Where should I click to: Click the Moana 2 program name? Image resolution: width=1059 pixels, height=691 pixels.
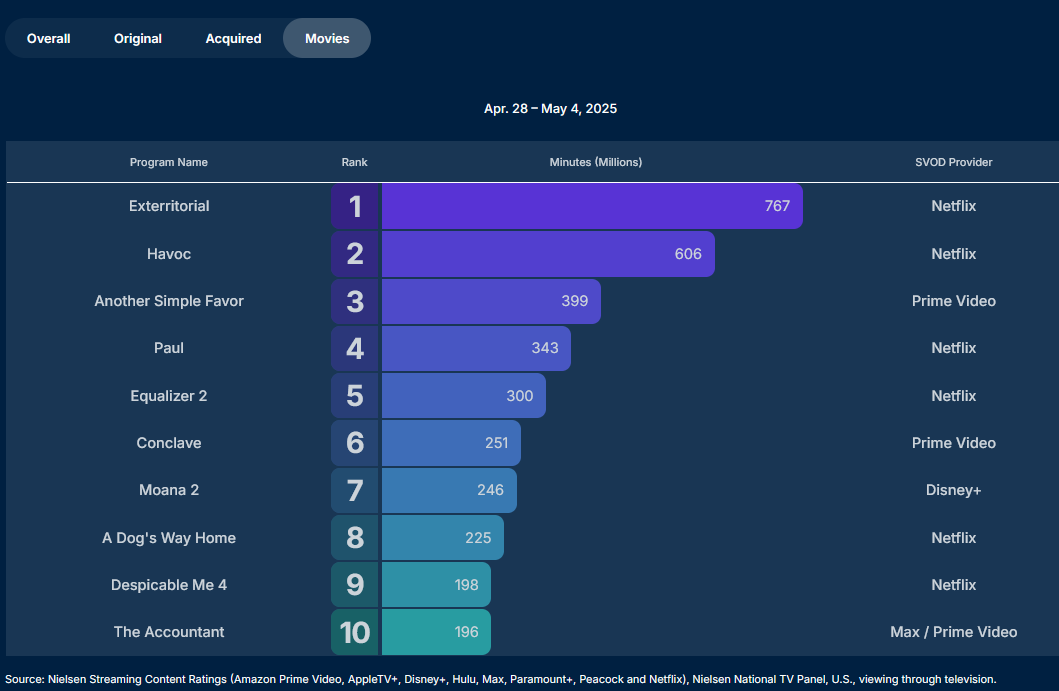tap(169, 490)
